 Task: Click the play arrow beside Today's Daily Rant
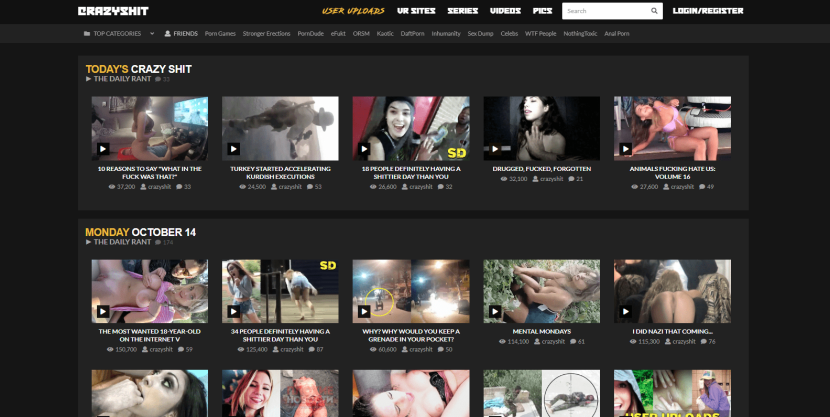pos(89,78)
